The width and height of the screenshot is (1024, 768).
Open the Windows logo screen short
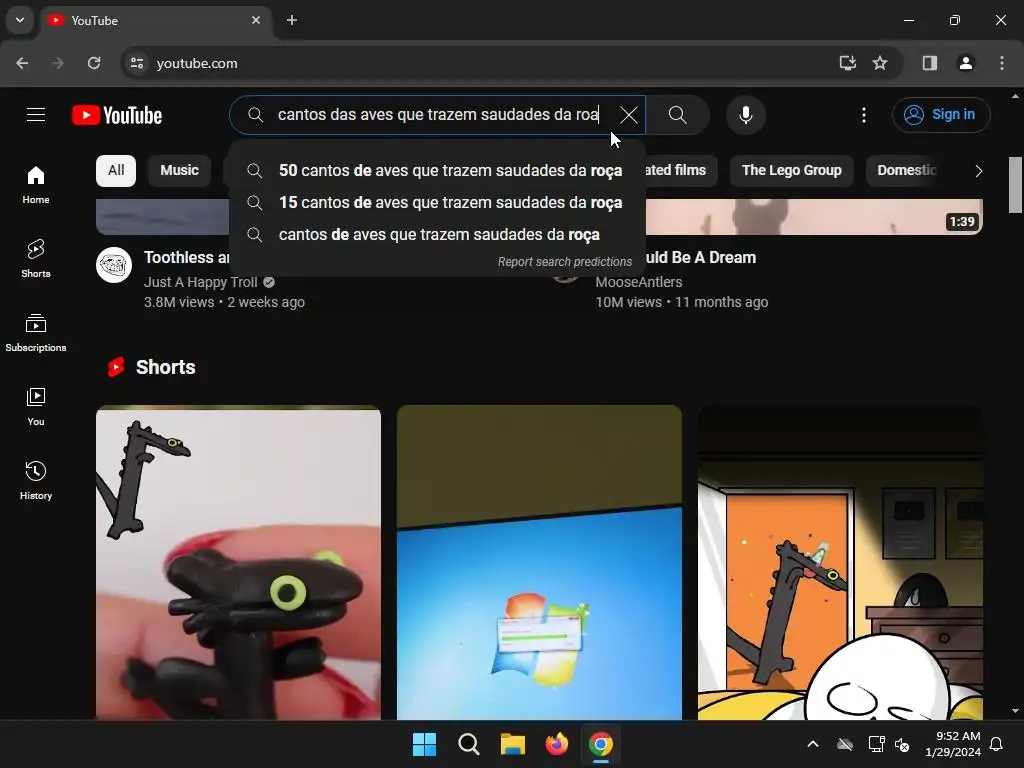[539, 562]
